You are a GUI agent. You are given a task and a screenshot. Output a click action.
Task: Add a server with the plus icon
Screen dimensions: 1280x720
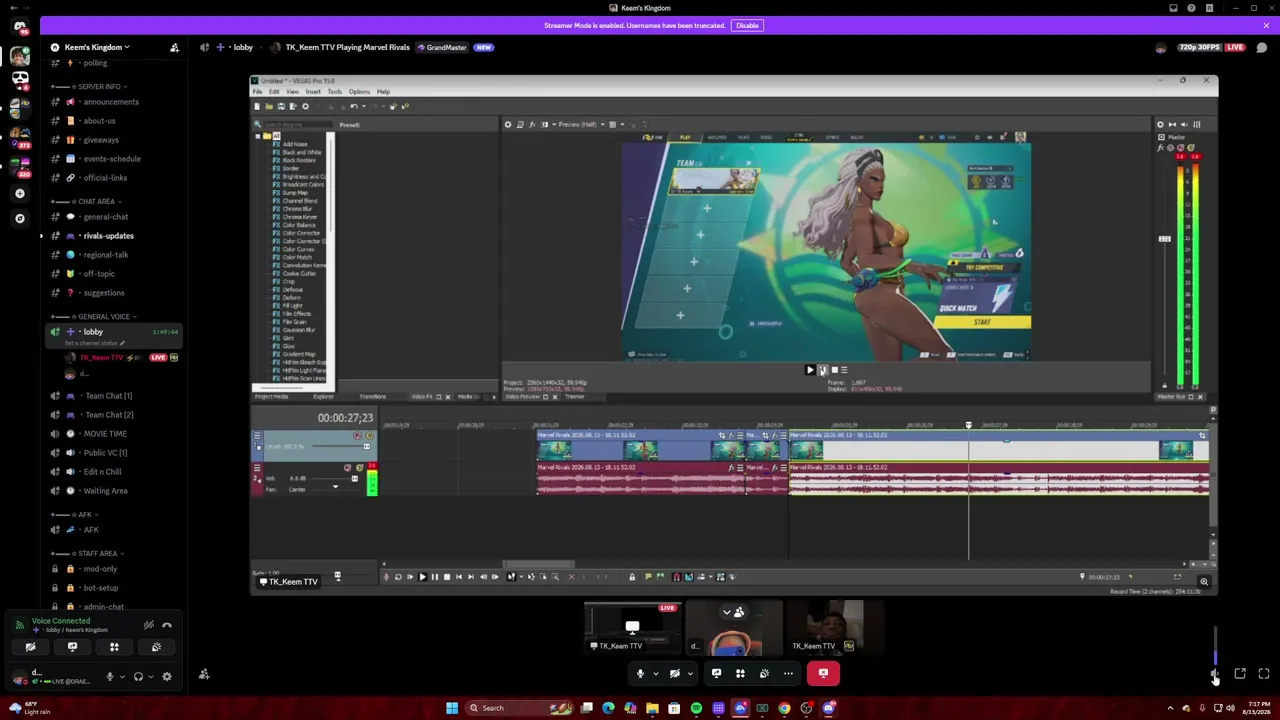[20, 193]
